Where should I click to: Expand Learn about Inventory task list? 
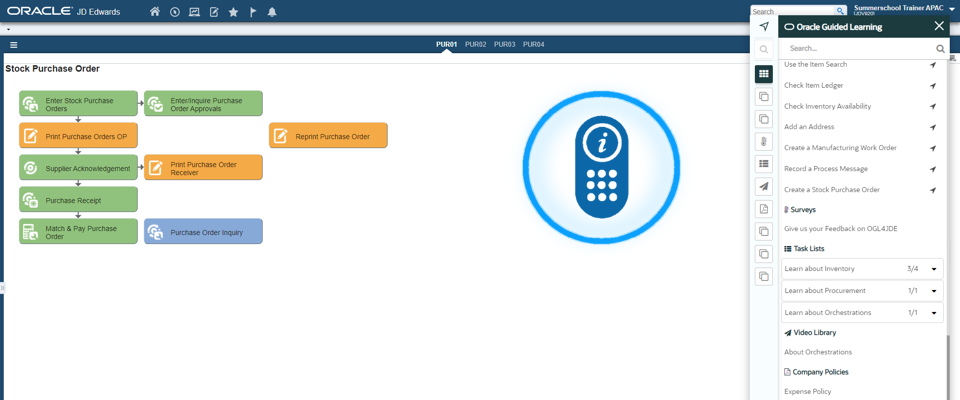[934, 269]
